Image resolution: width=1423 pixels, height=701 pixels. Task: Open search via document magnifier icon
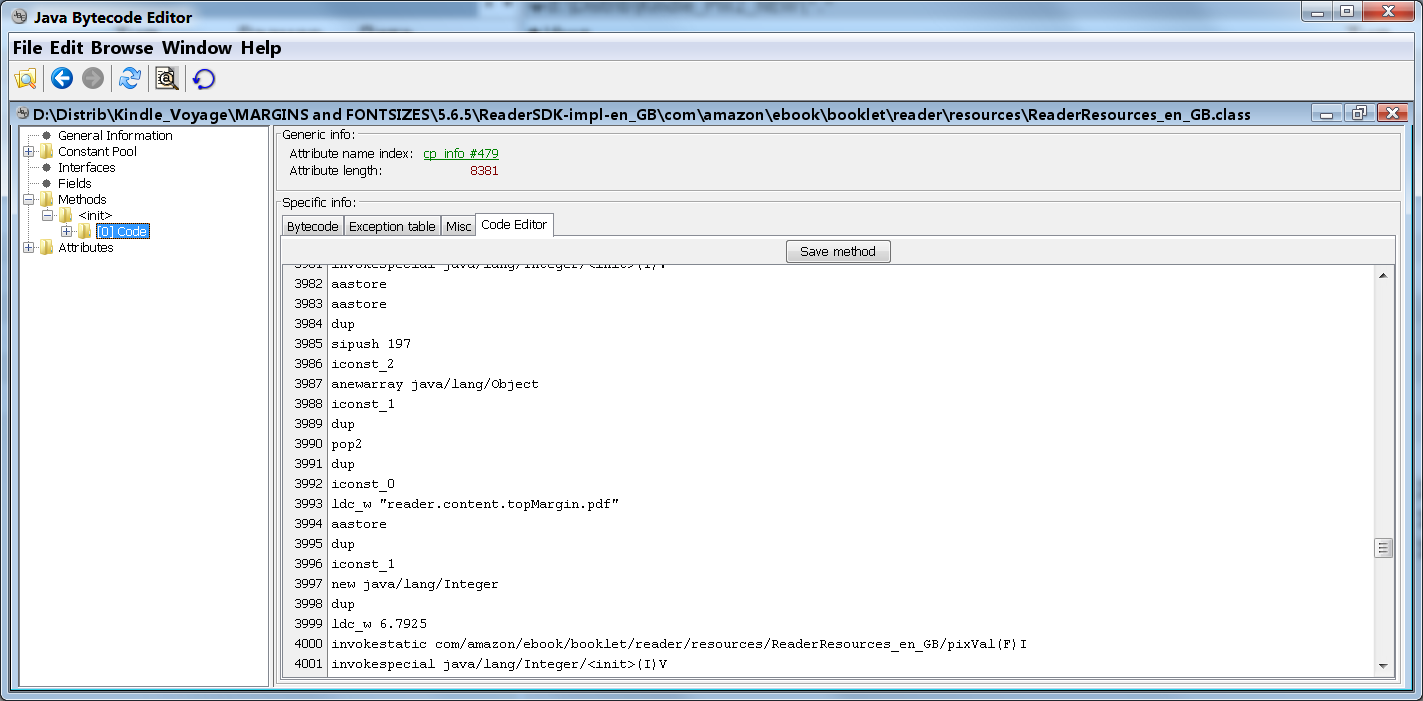tap(167, 78)
